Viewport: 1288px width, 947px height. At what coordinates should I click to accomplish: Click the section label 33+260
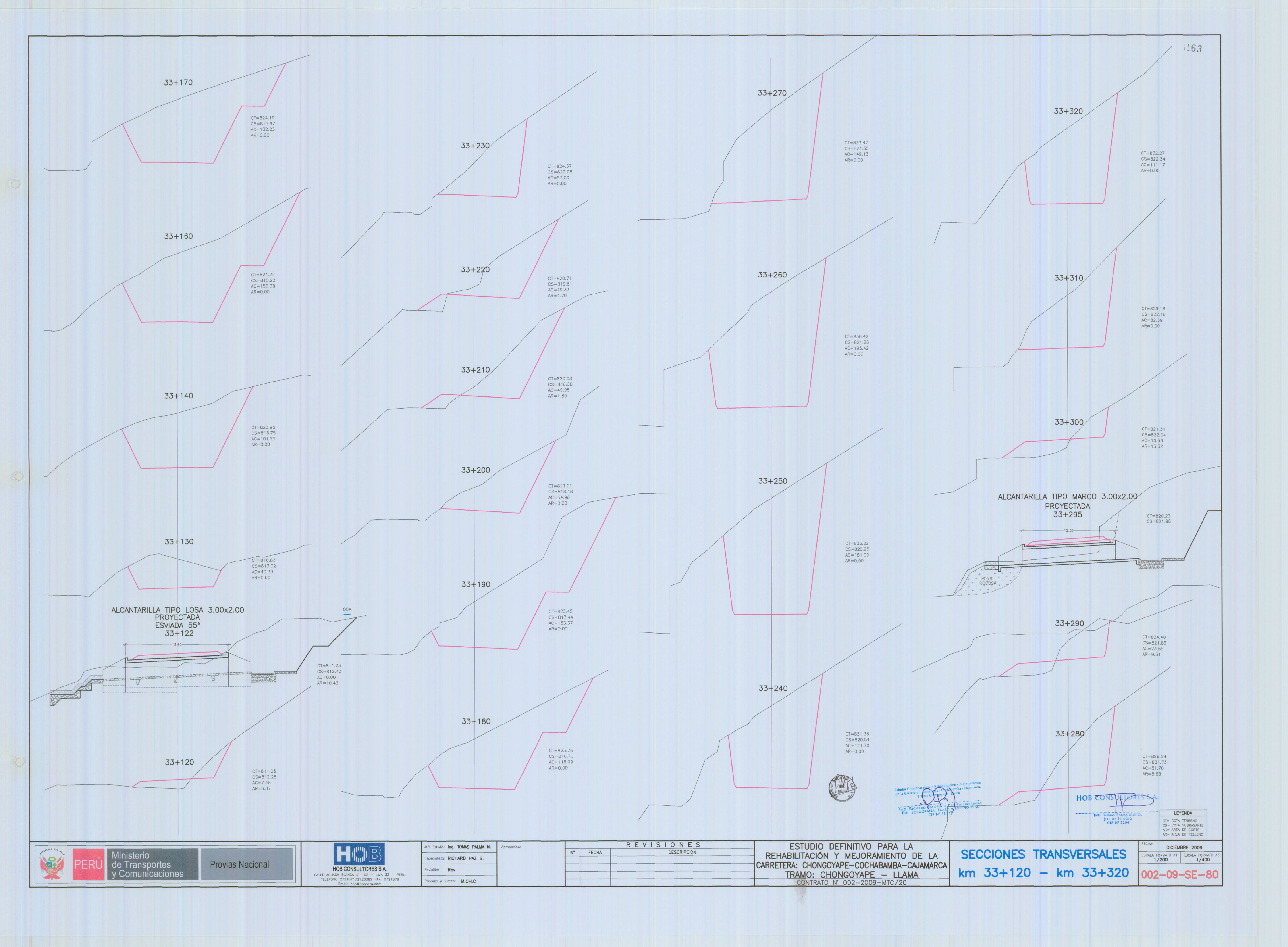tap(772, 275)
